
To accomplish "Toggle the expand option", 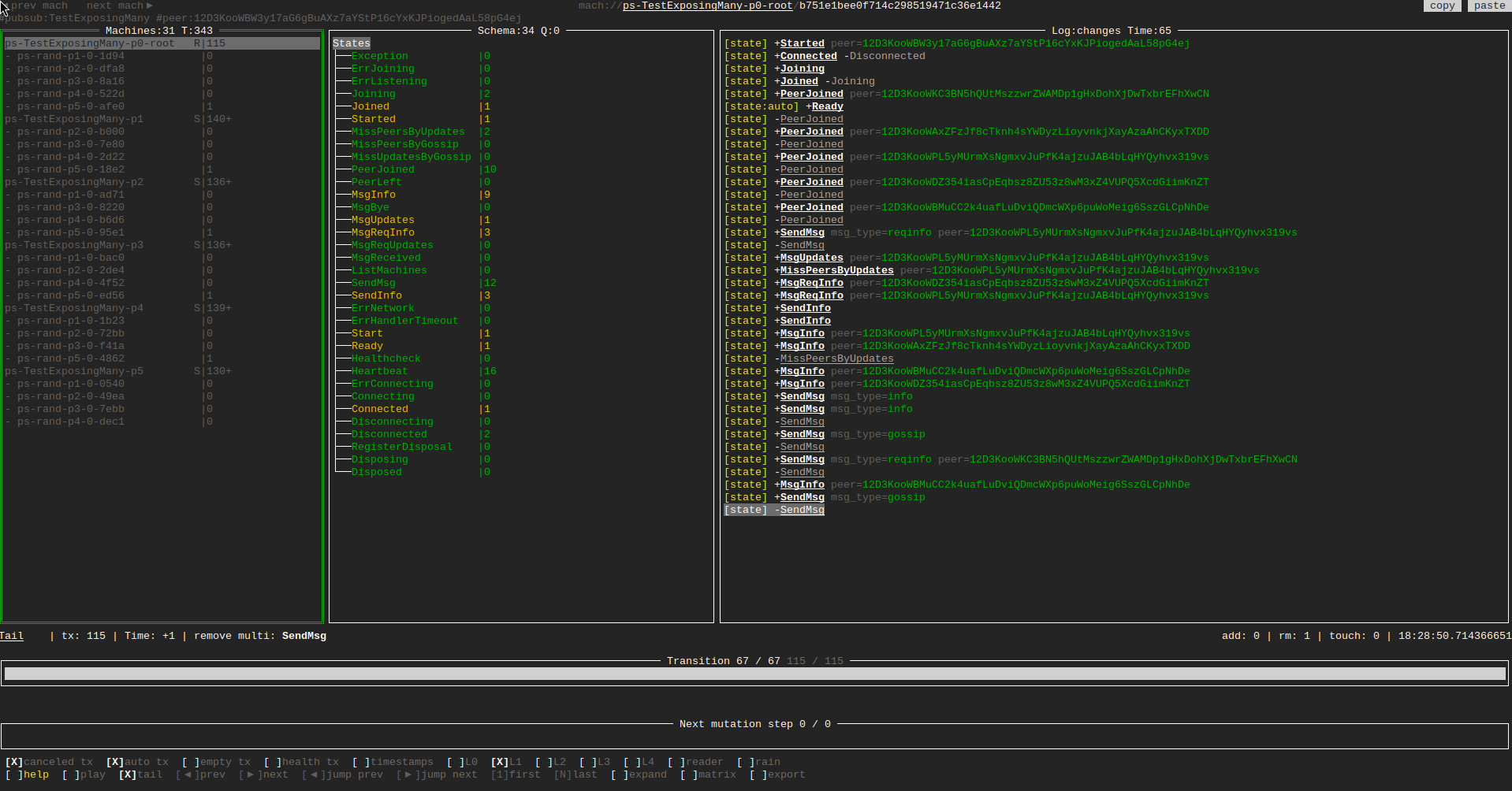I will point(639,774).
